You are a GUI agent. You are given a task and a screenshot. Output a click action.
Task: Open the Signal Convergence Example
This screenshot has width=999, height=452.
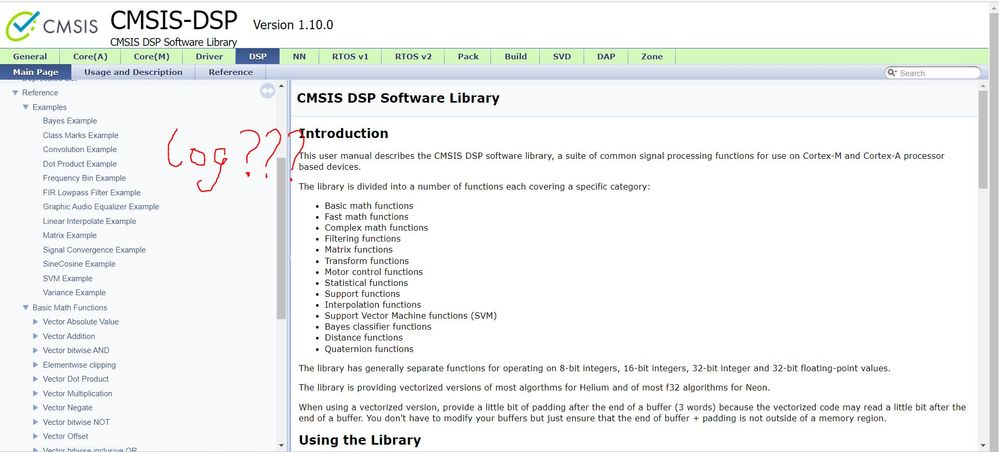[x=94, y=250]
